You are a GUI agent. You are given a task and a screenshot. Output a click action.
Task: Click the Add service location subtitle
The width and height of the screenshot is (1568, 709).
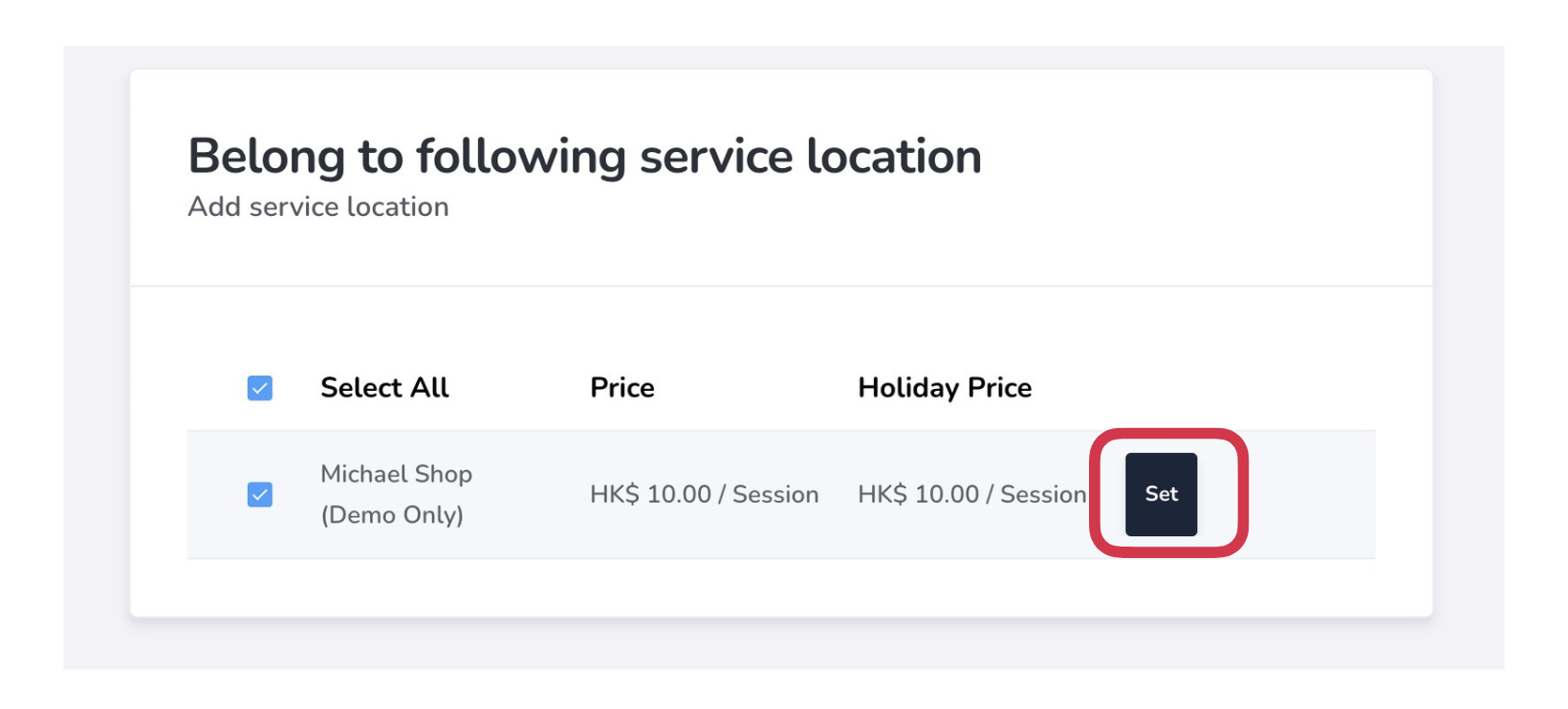(318, 207)
